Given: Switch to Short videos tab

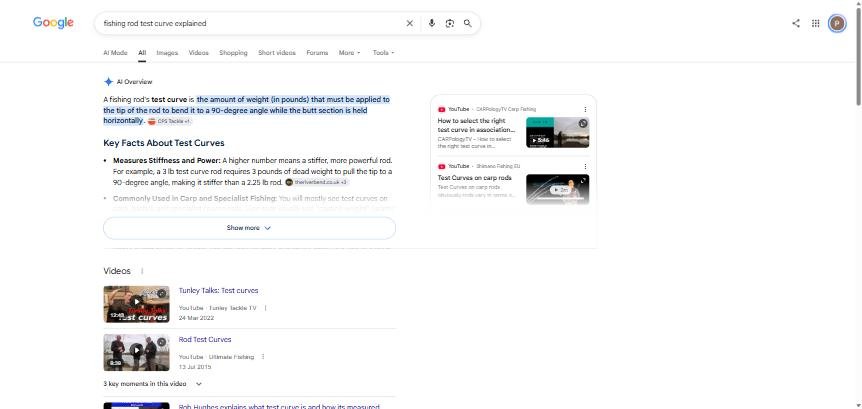Looking at the screenshot, I should pos(277,53).
